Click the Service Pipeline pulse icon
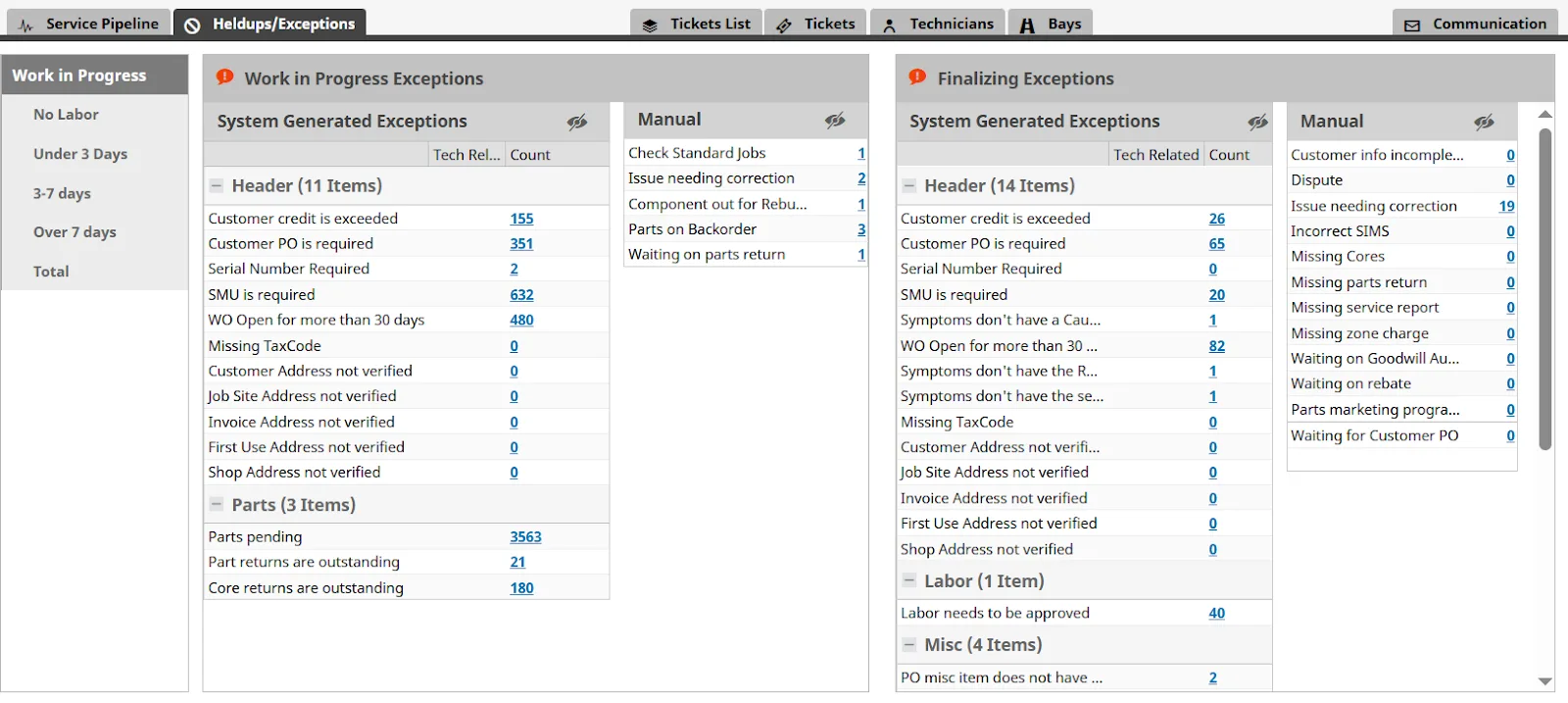This screenshot has height=703, width=1568. click(26, 25)
